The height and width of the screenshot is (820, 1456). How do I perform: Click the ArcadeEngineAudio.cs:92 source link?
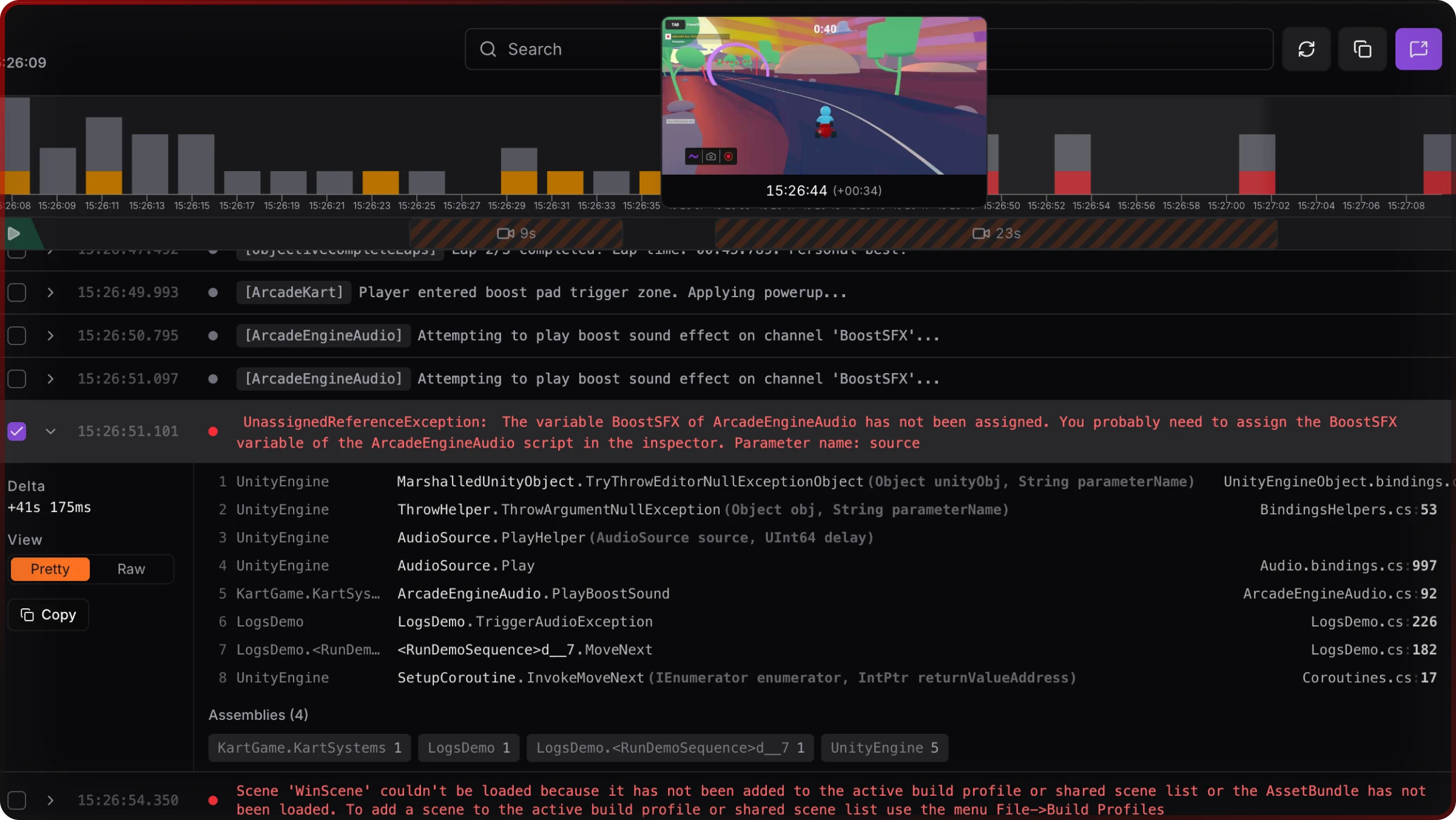pos(1340,593)
